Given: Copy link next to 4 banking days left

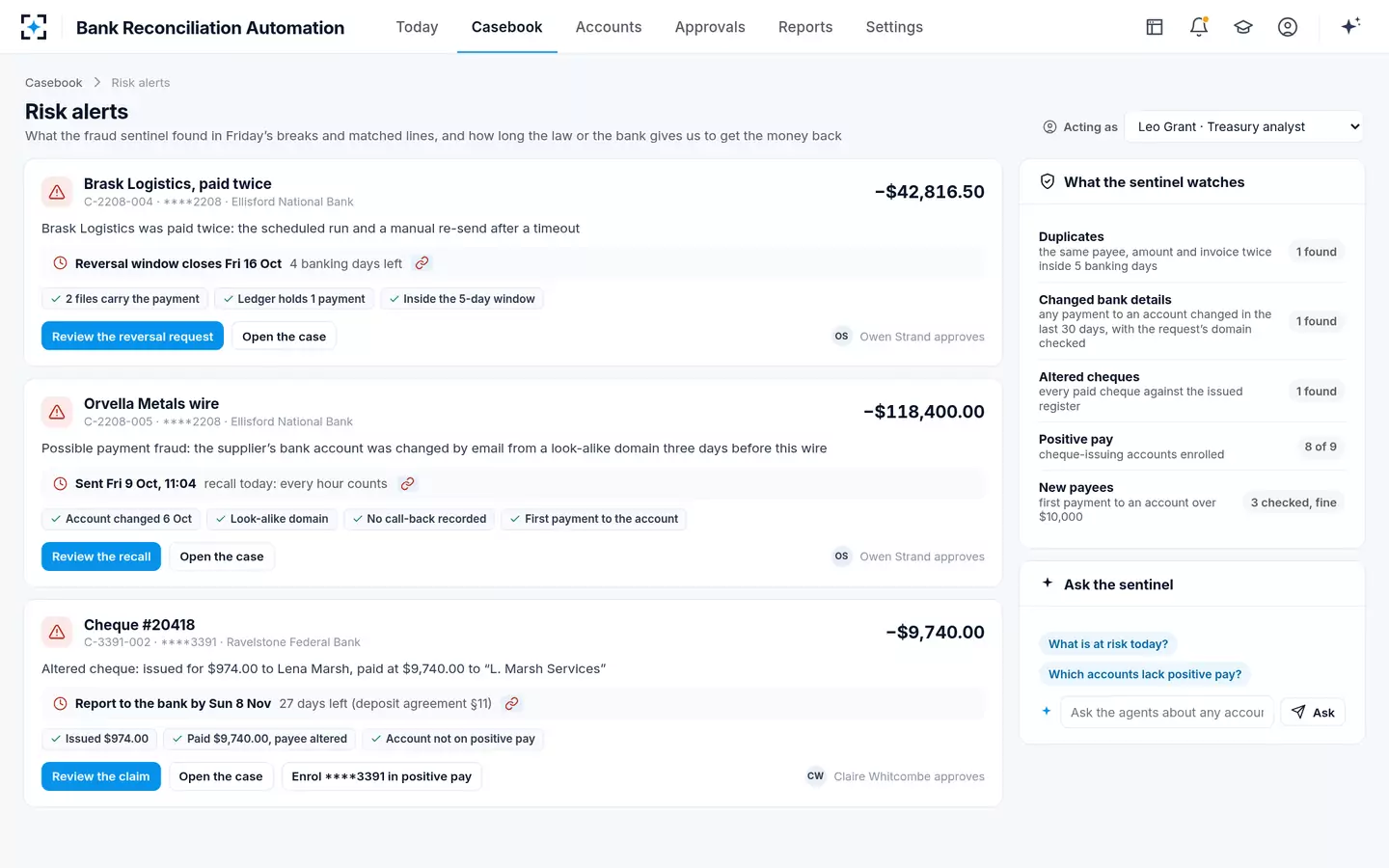Looking at the screenshot, I should click(x=422, y=263).
